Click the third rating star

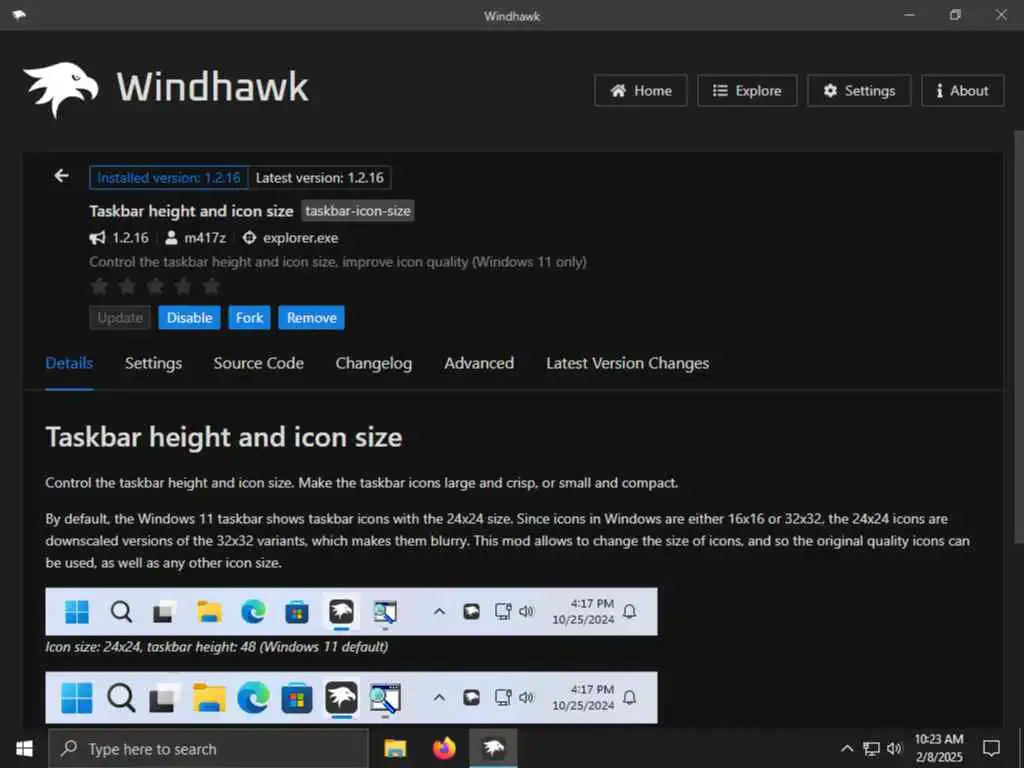tap(155, 286)
